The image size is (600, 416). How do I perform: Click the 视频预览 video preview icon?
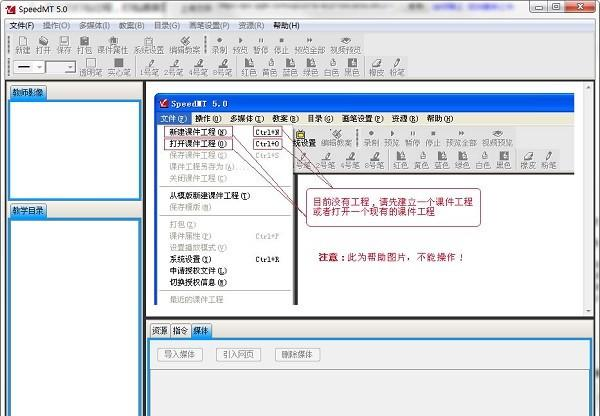(346, 45)
